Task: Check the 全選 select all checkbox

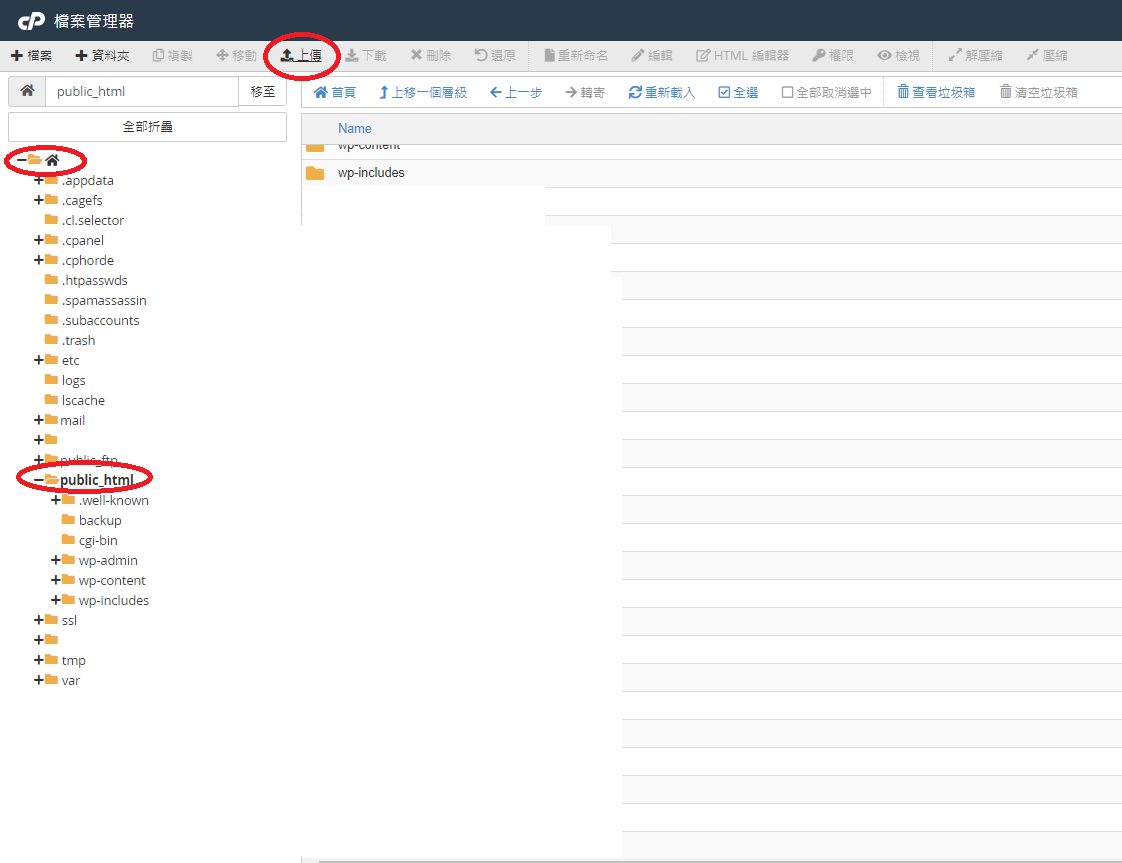Action: click(725, 93)
